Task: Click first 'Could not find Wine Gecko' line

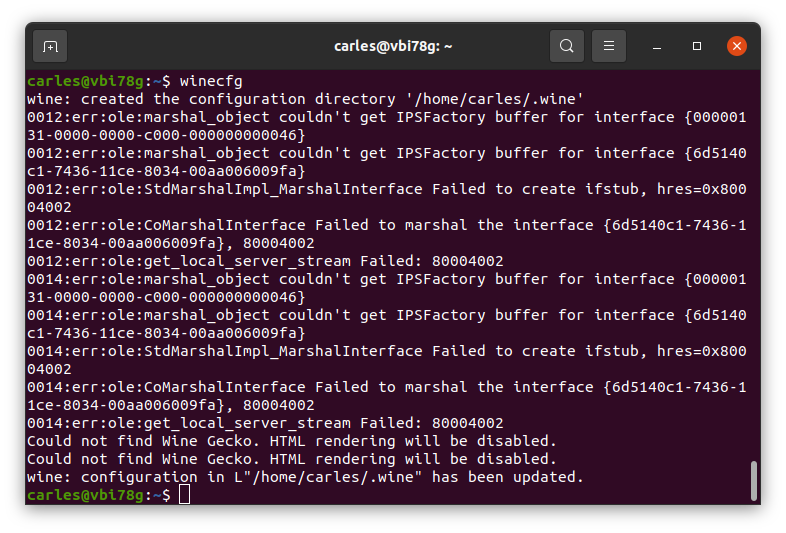Action: [292, 441]
